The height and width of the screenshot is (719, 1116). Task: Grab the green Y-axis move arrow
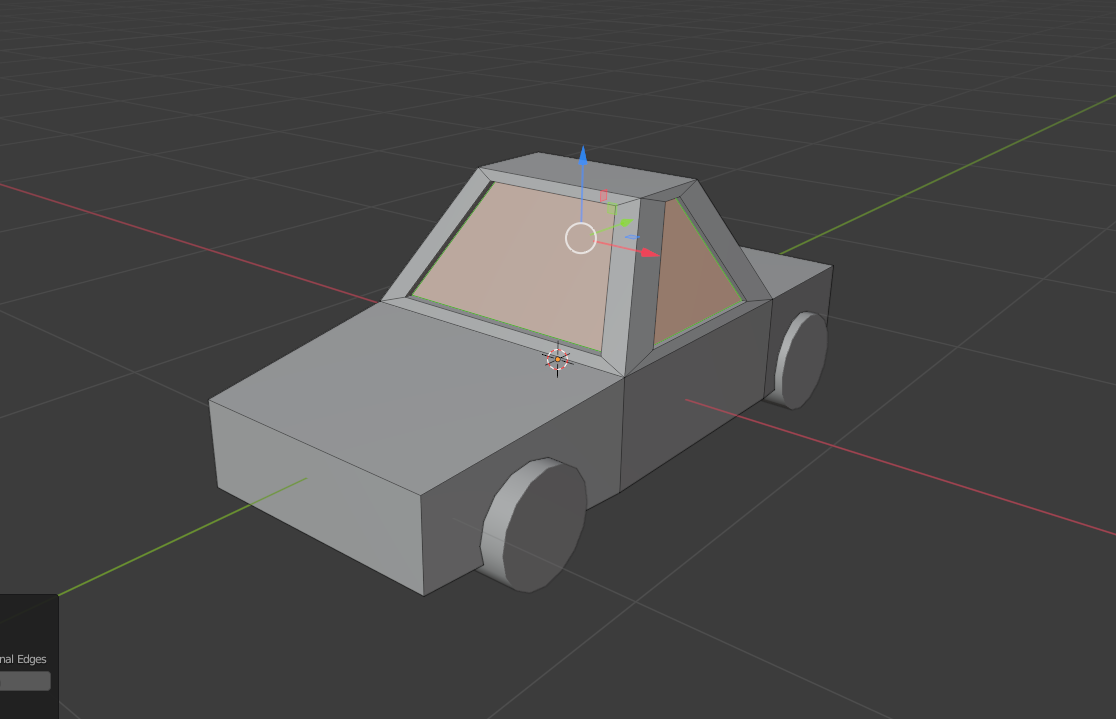(x=626, y=223)
